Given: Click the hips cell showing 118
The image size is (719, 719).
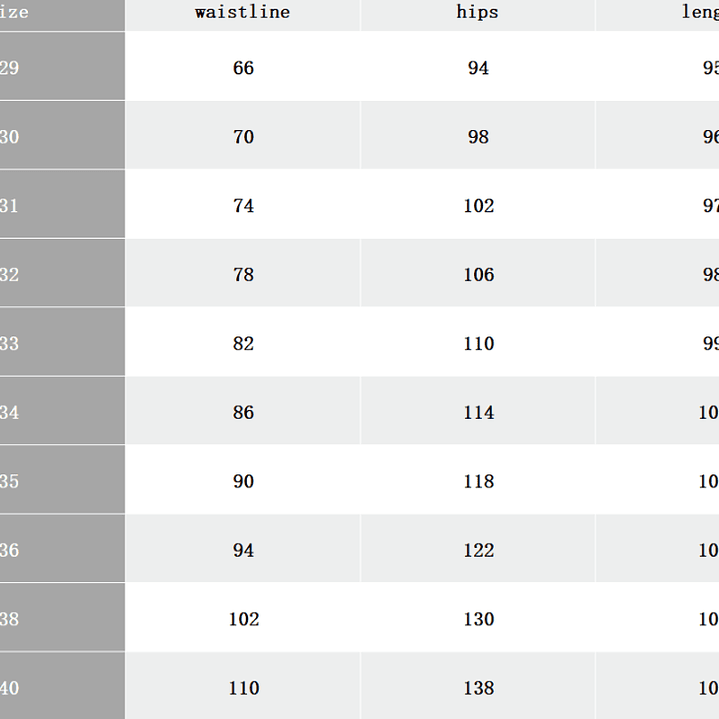Looking at the screenshot, I should 478,482.
